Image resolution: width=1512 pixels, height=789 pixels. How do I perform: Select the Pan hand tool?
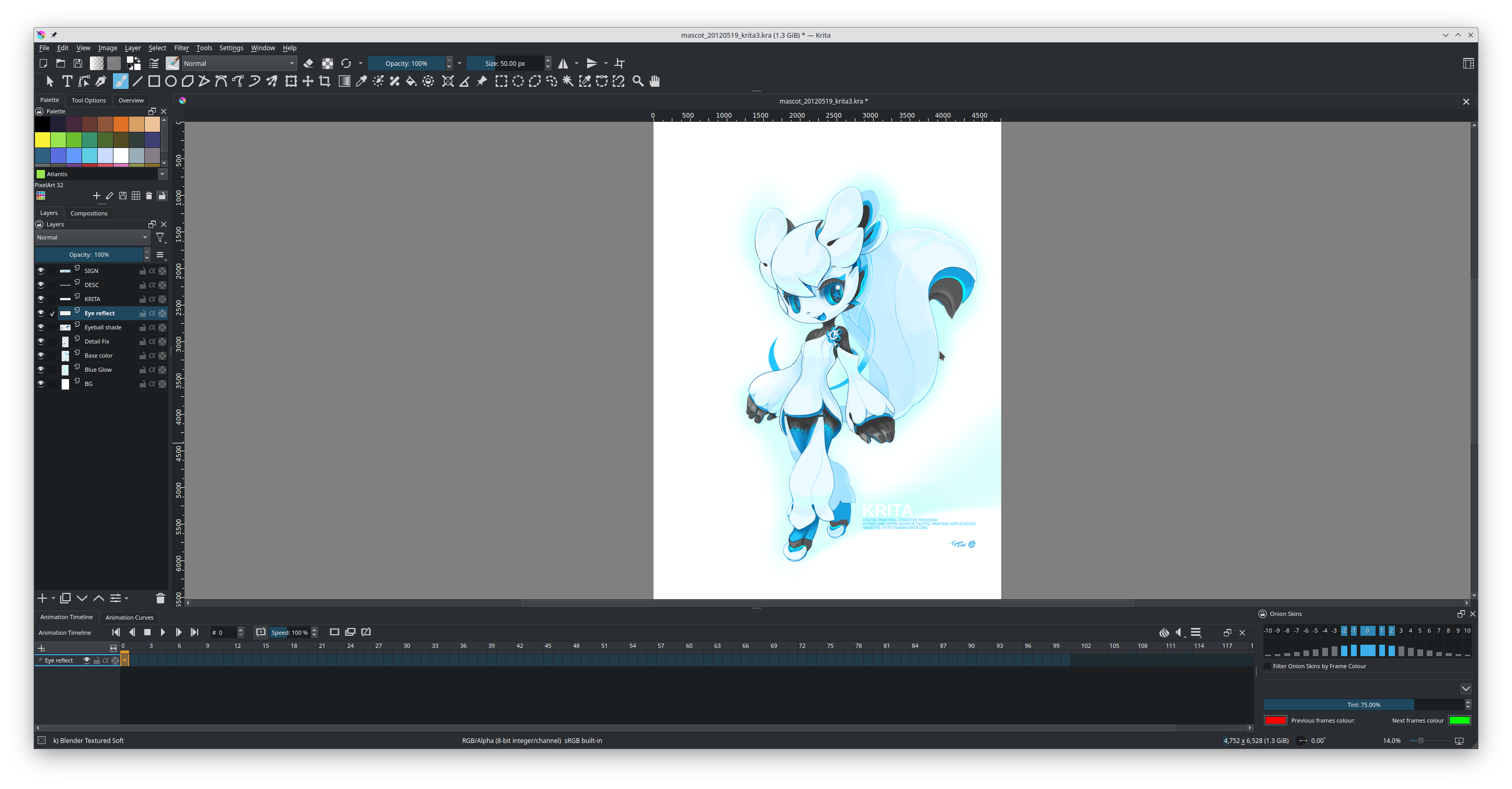tap(655, 82)
